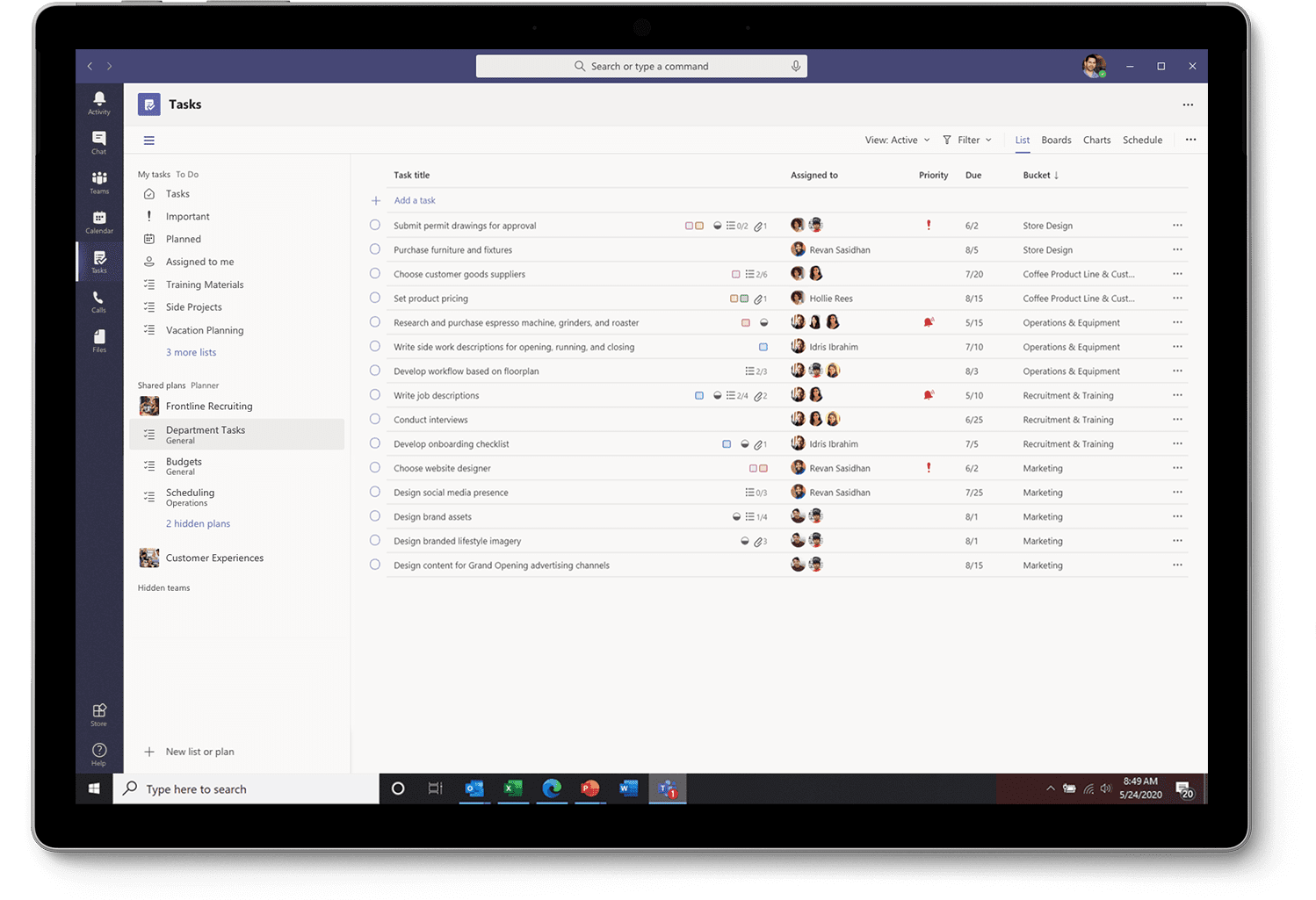The image size is (1316, 900).
Task: Mark Conduct interviews complete
Action: pos(375,419)
